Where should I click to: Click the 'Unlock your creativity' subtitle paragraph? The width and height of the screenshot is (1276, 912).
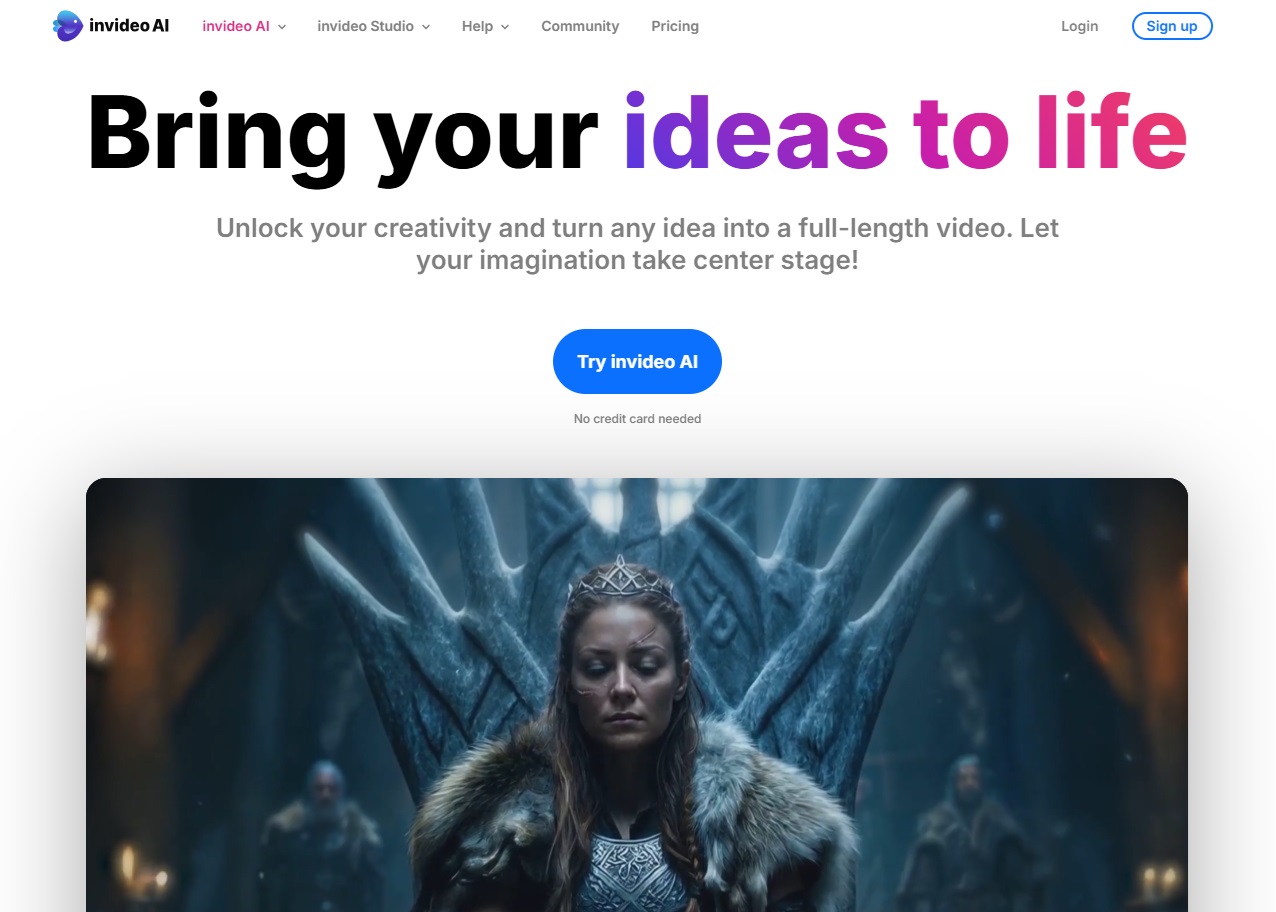coord(637,244)
